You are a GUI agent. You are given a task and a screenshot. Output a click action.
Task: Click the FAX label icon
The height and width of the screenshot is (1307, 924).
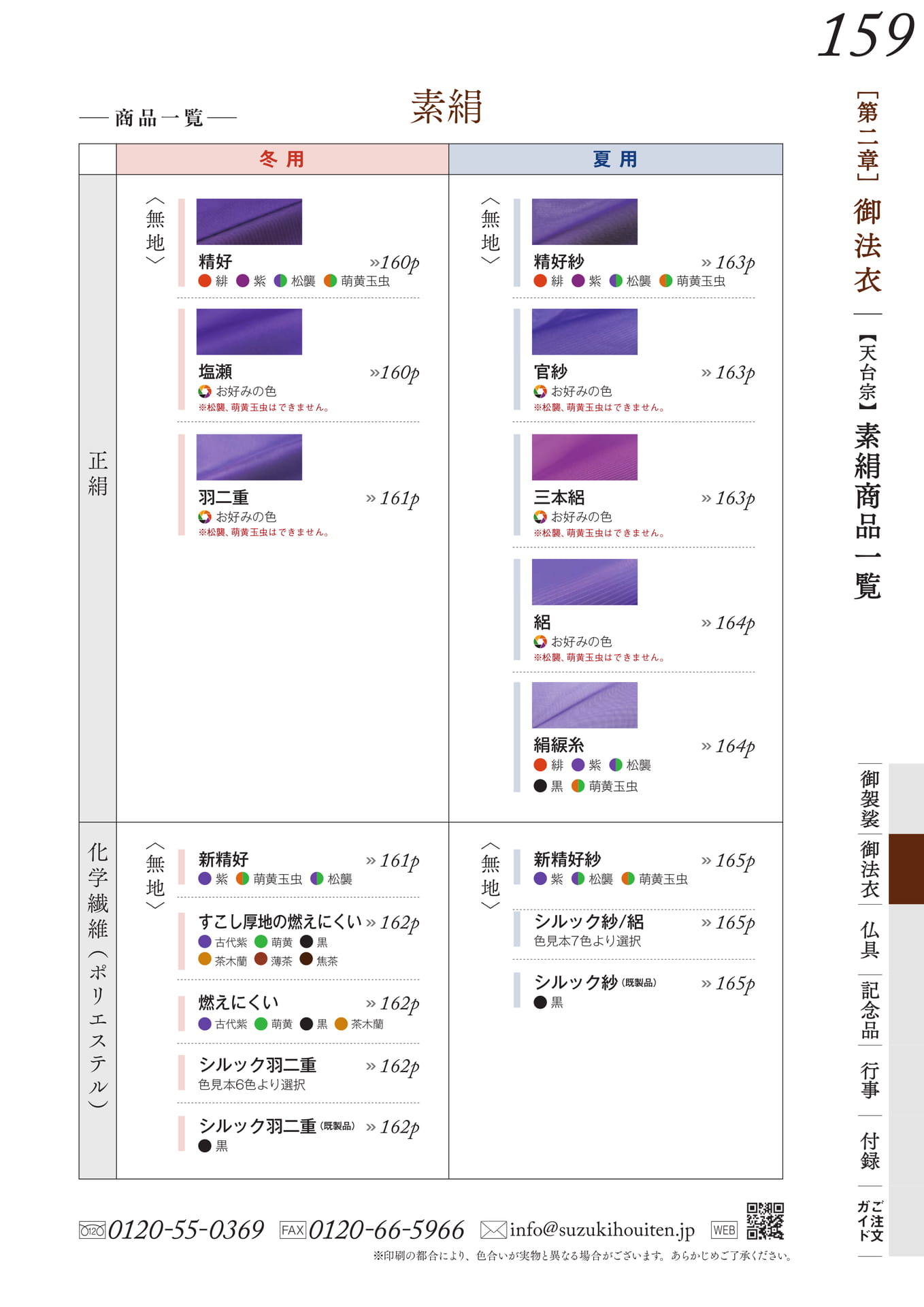293,1230
